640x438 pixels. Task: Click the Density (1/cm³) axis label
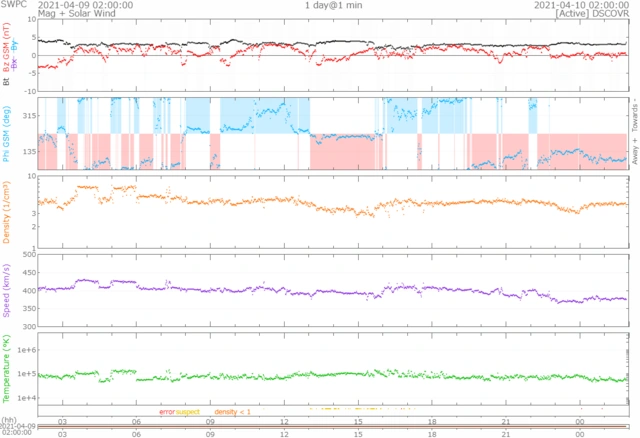8,211
